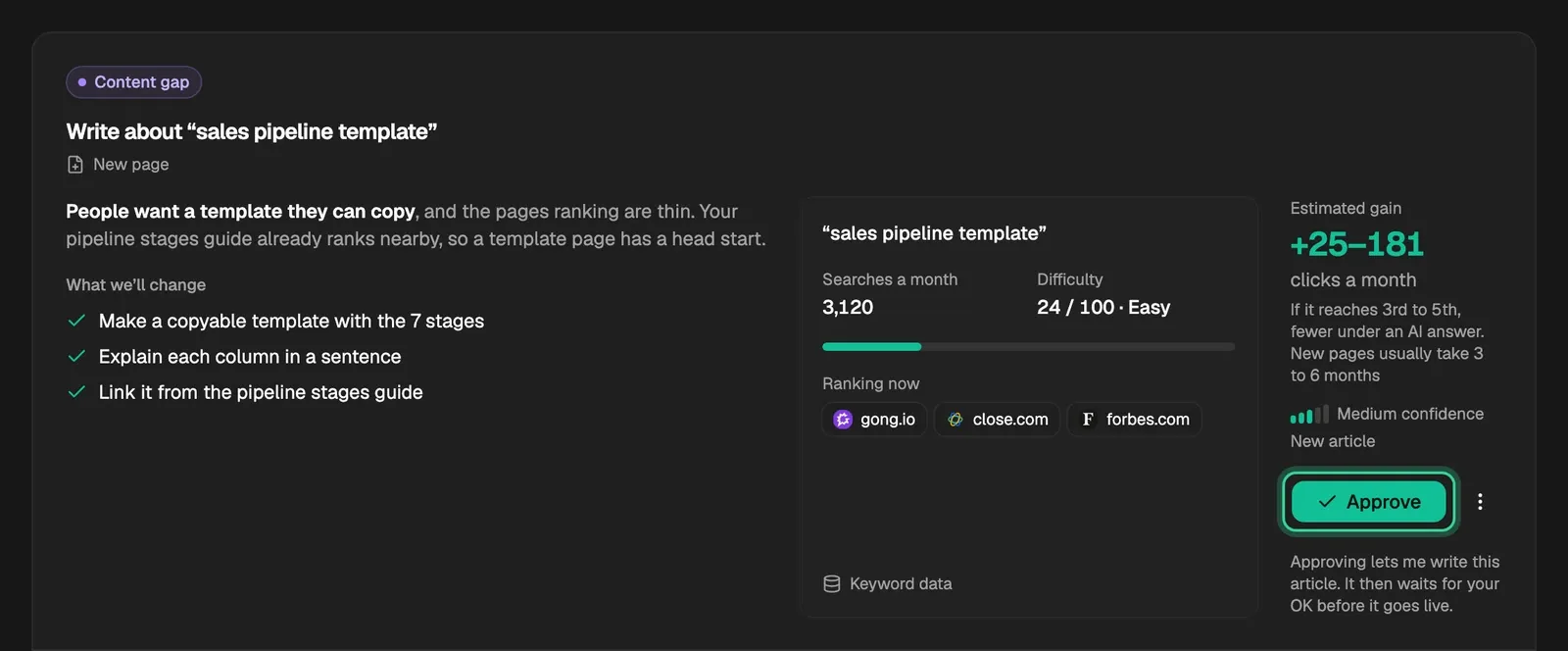This screenshot has width=1568, height=651.
Task: Open forbes.com ranking chip
Action: 1135,419
